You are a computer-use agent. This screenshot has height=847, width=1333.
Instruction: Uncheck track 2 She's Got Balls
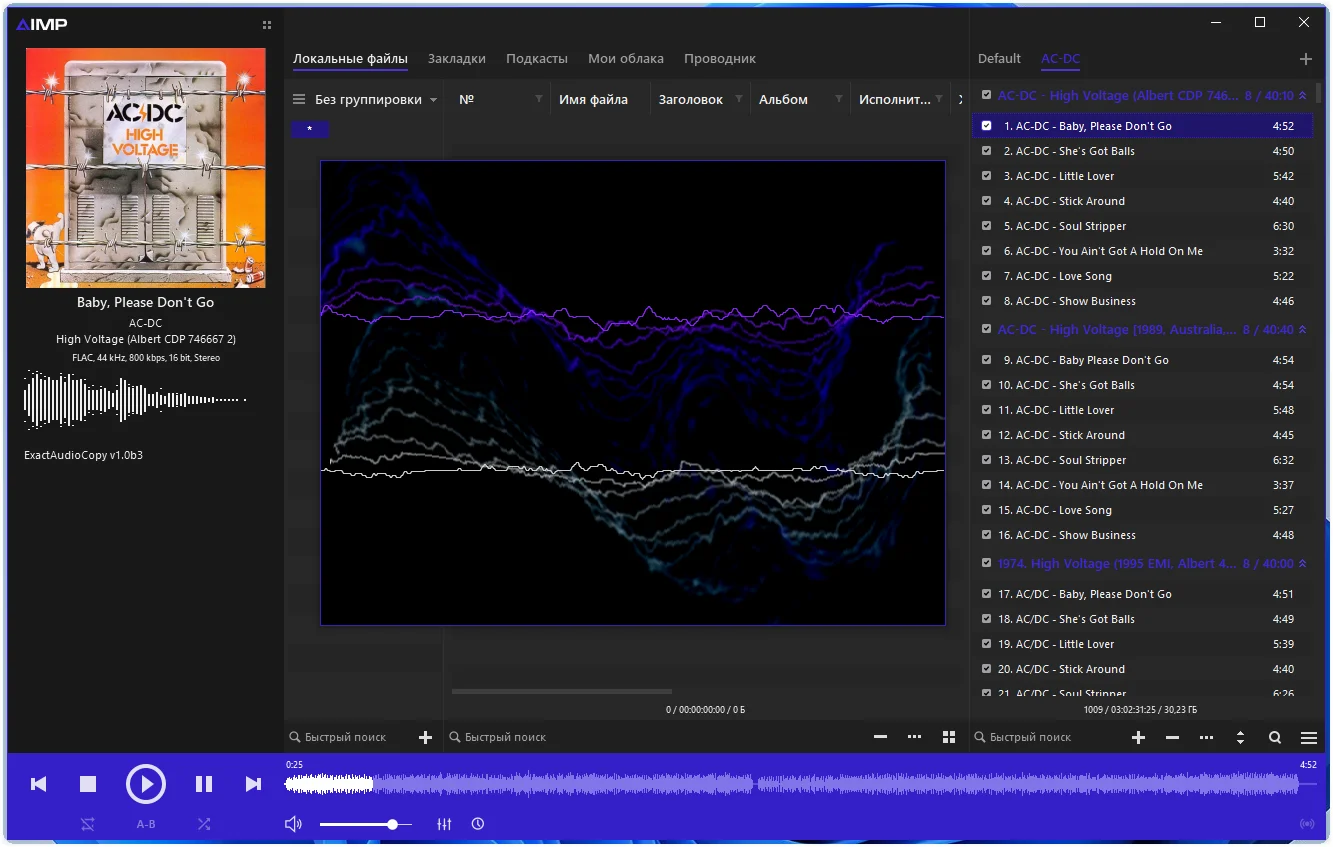987,151
